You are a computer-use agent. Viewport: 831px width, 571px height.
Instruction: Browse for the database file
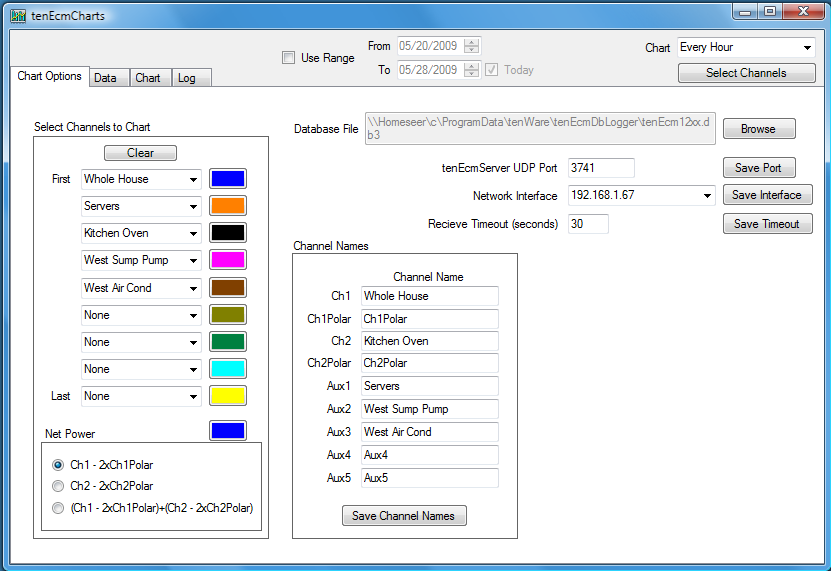point(759,129)
